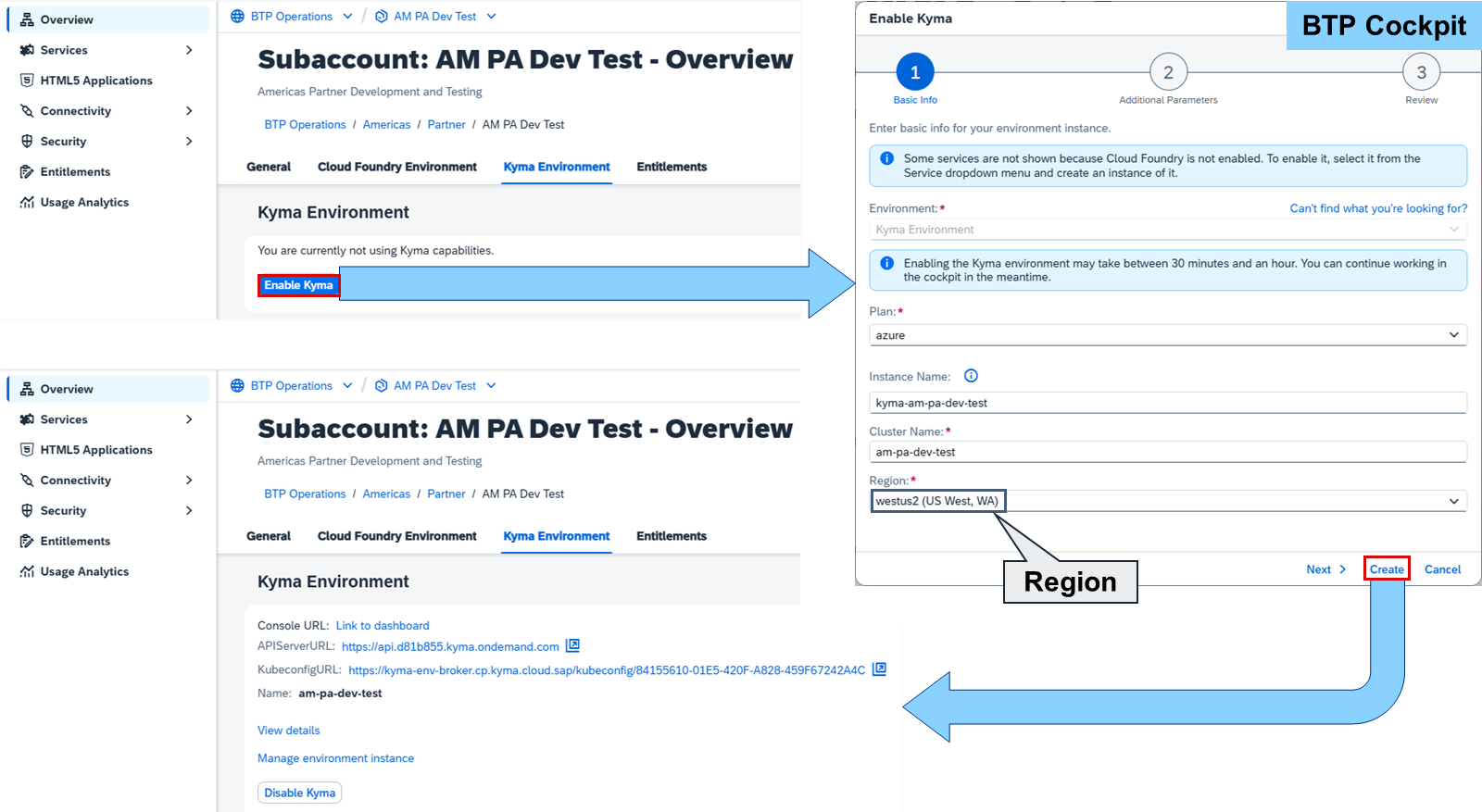Screen dimensions: 1482x812
Task: Click the HTML5 Applications icon in lower sidebar
Action: coord(27,450)
